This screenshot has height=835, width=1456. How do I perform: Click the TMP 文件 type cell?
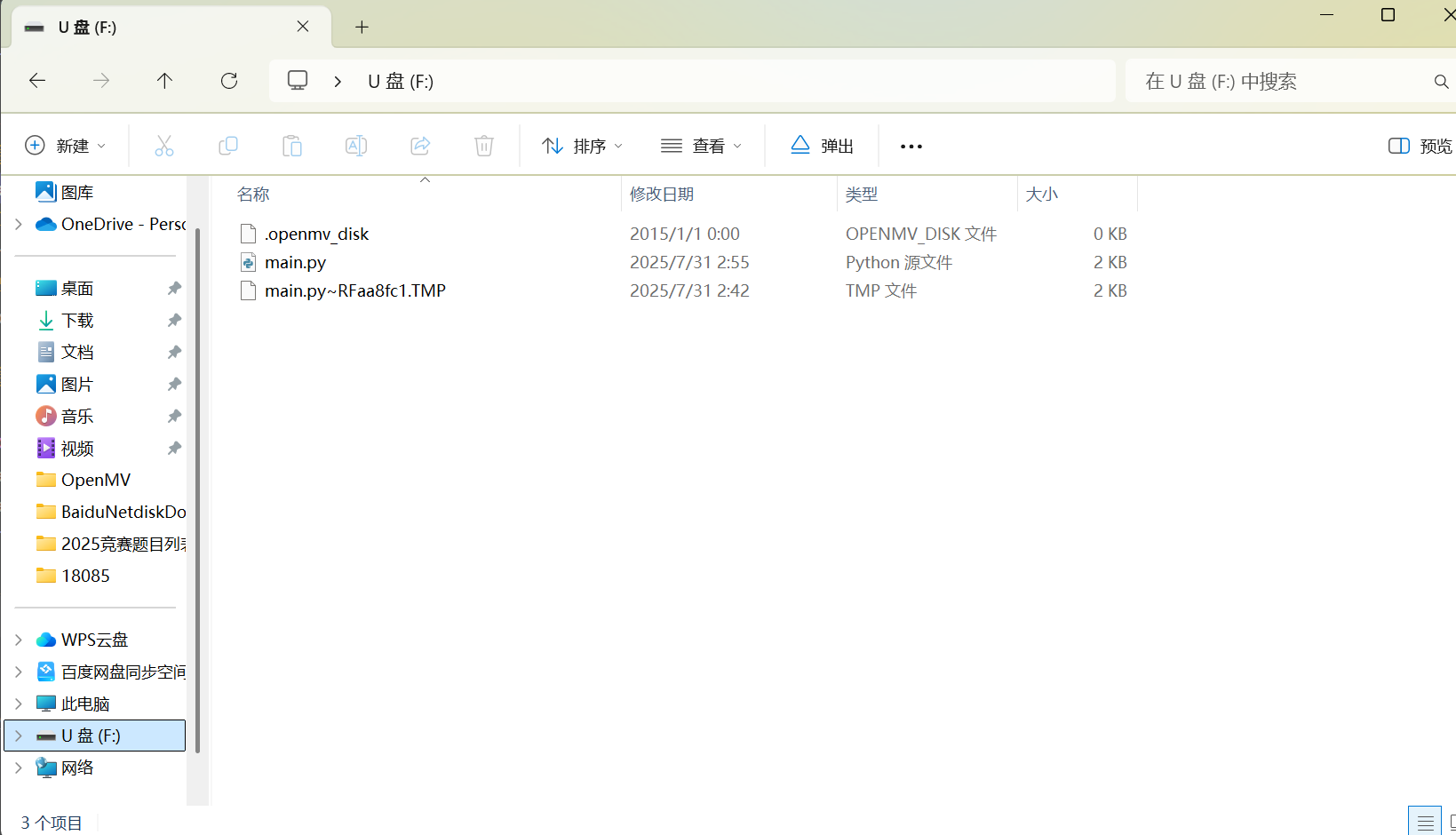tap(881, 290)
